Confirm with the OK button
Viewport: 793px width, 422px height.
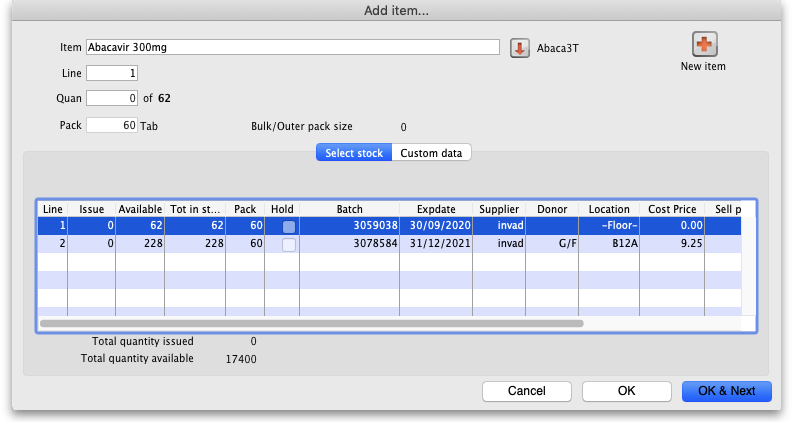[x=626, y=391]
